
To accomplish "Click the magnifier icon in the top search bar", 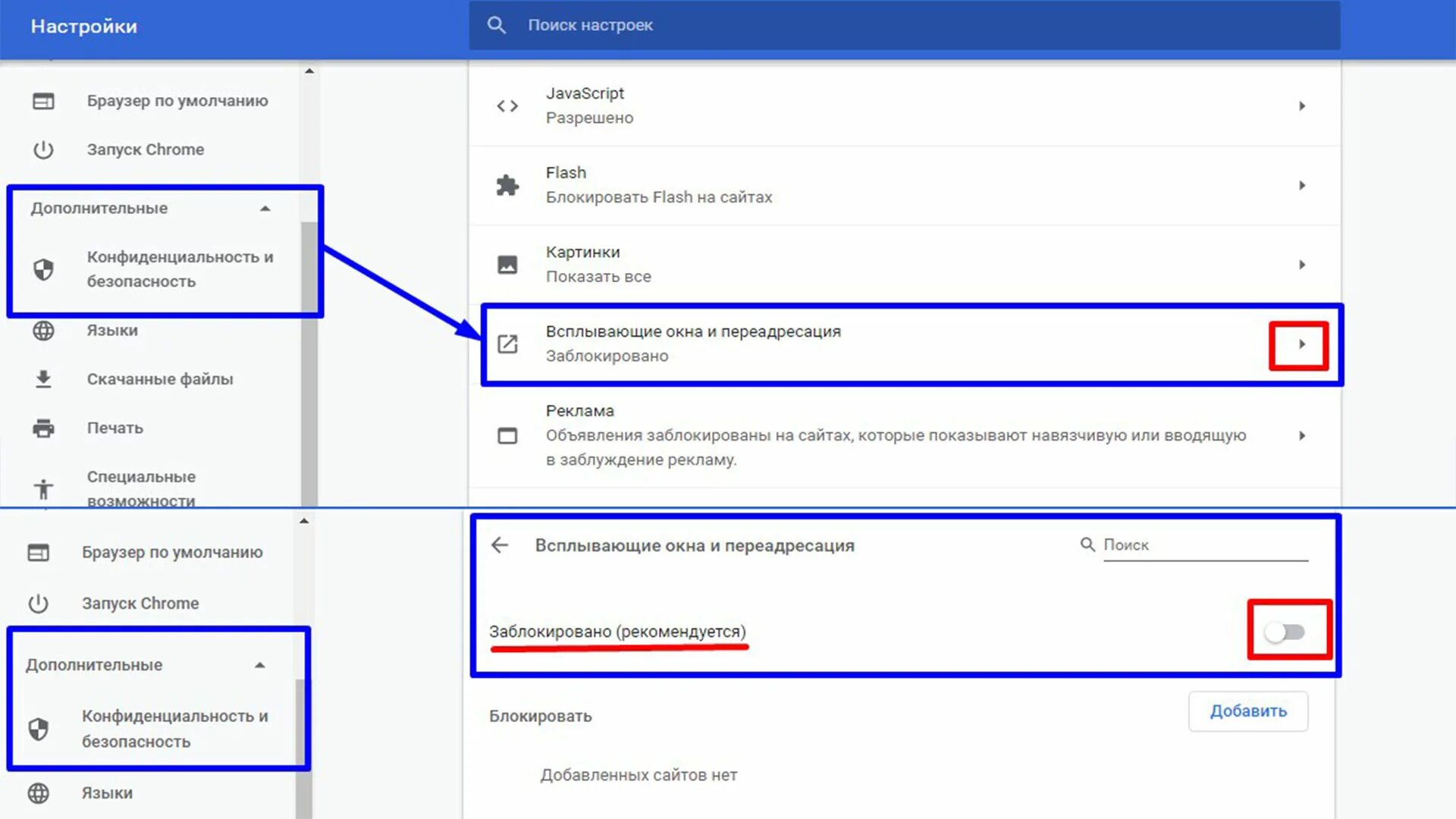I will pos(496,25).
